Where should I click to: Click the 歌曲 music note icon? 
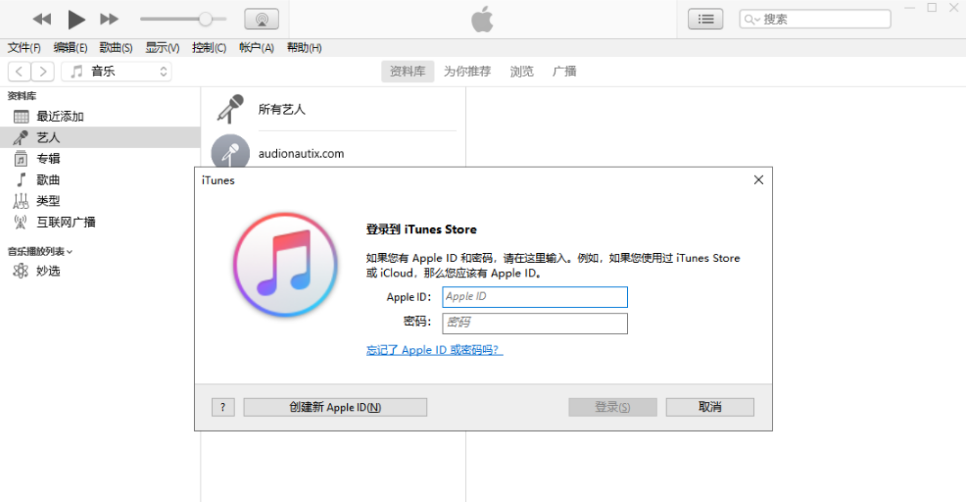(21, 180)
